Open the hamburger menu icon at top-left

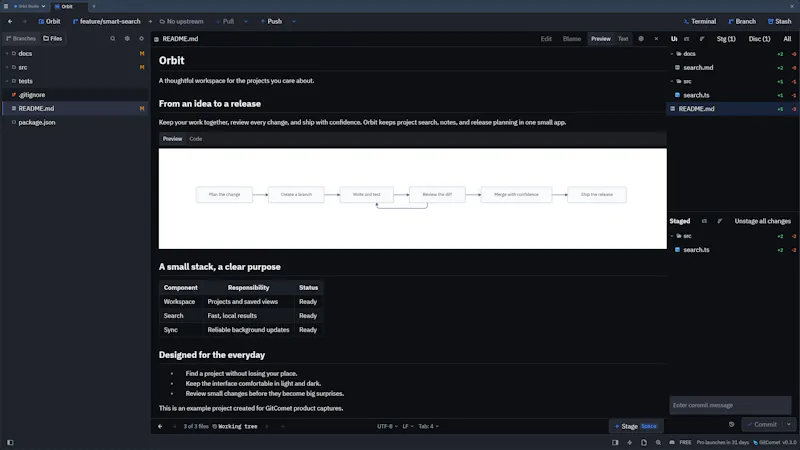point(6,6)
